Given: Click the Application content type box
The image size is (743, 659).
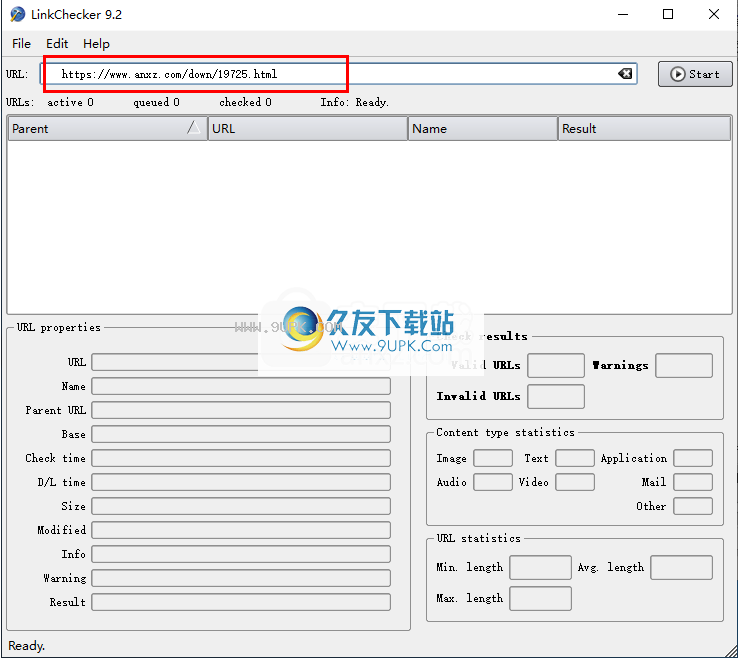Looking at the screenshot, I should 693,458.
